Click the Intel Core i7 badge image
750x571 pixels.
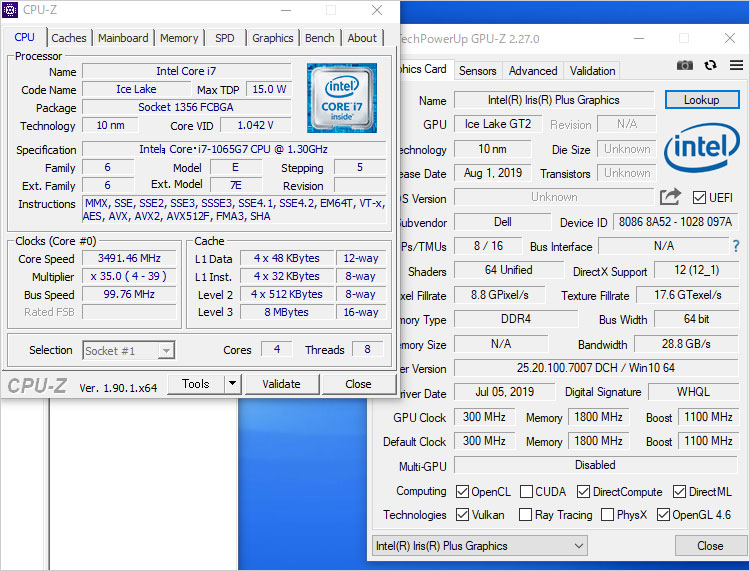click(x=342, y=98)
